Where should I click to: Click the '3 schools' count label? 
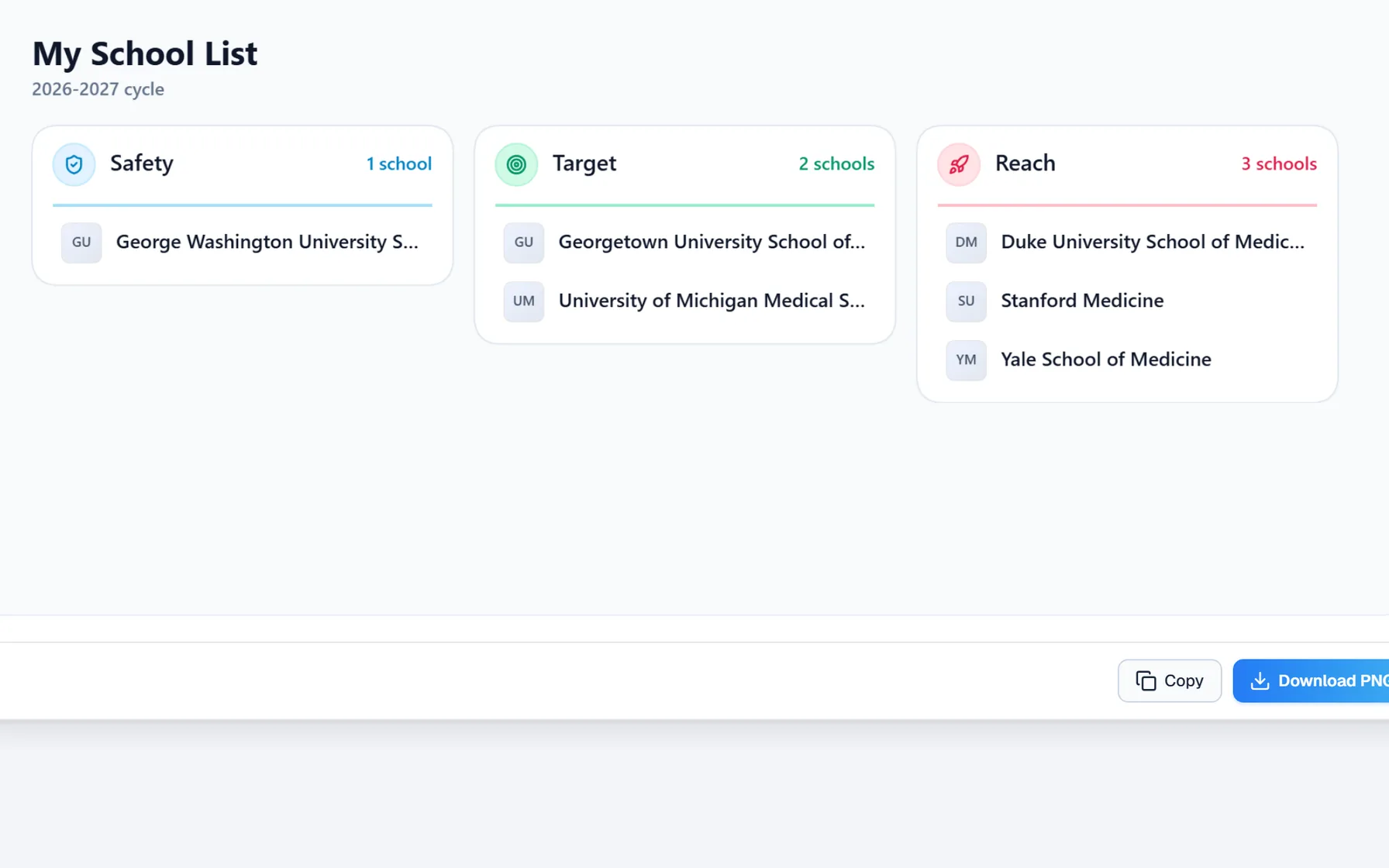[1279, 164]
